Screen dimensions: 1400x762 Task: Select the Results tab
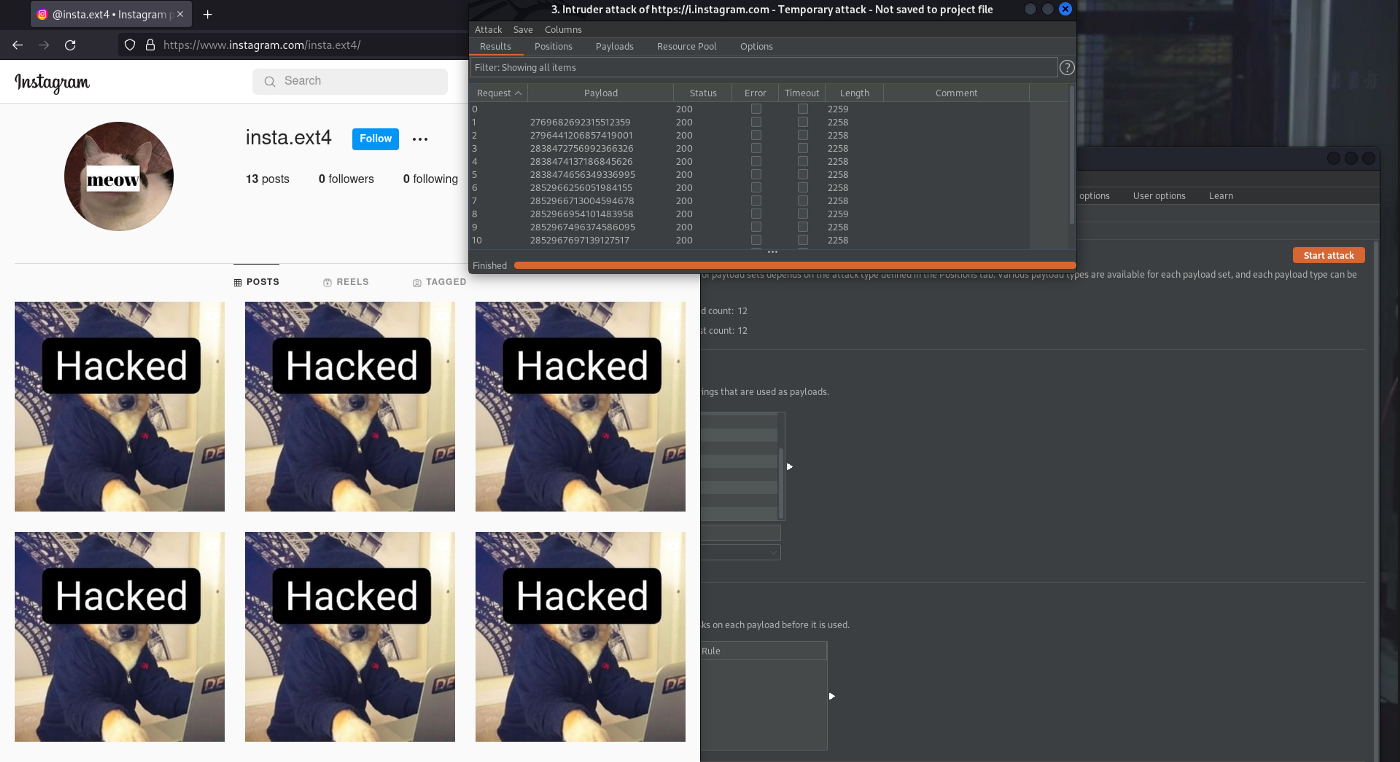coord(495,47)
